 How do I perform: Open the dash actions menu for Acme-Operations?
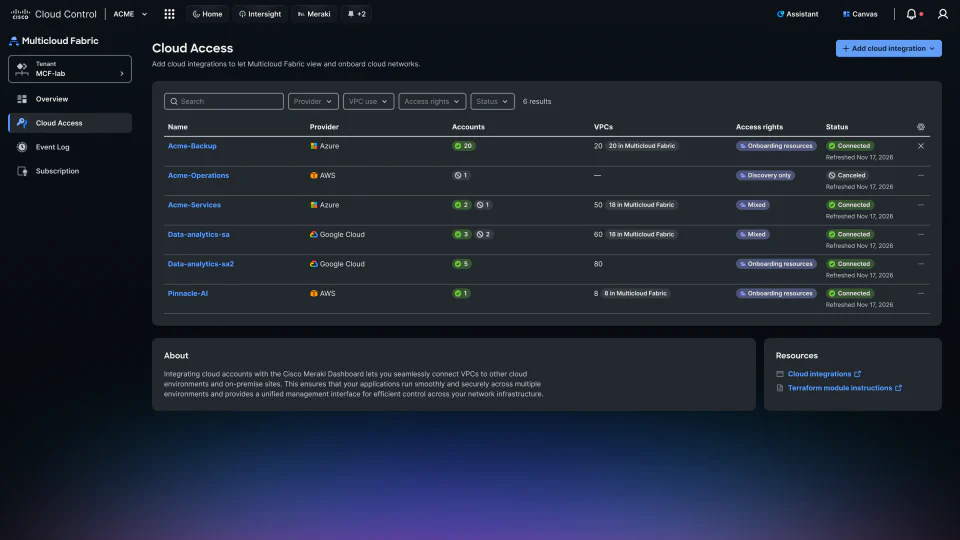(921, 175)
